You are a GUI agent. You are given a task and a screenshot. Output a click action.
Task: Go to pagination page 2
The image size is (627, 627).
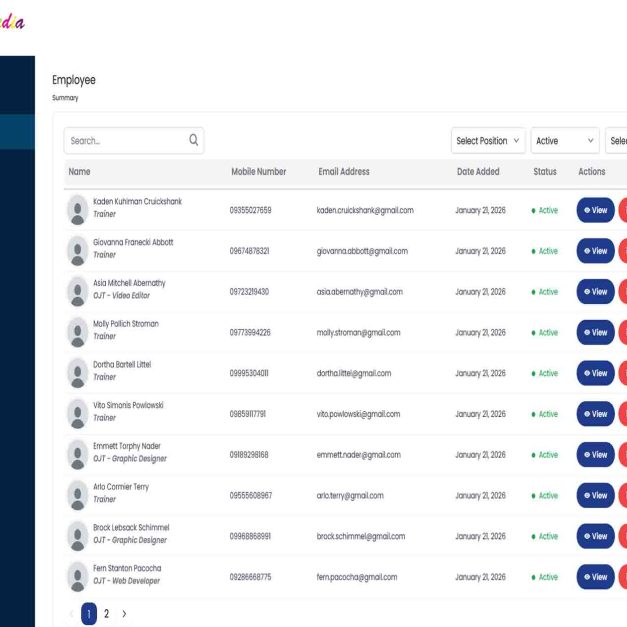(x=106, y=614)
